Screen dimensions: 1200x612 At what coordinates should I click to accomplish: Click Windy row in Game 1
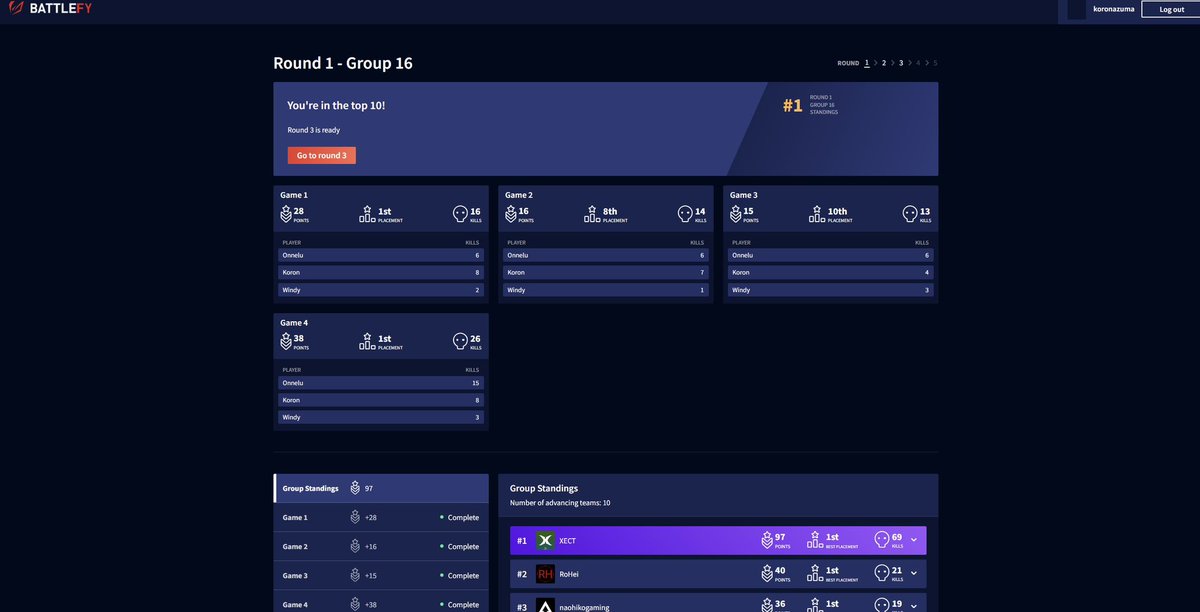(381, 290)
